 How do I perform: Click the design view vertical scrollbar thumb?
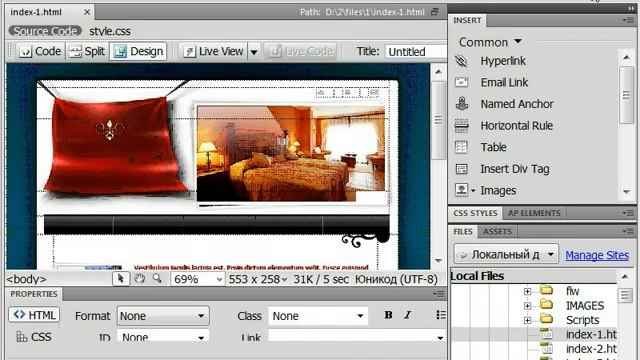pos(438,120)
